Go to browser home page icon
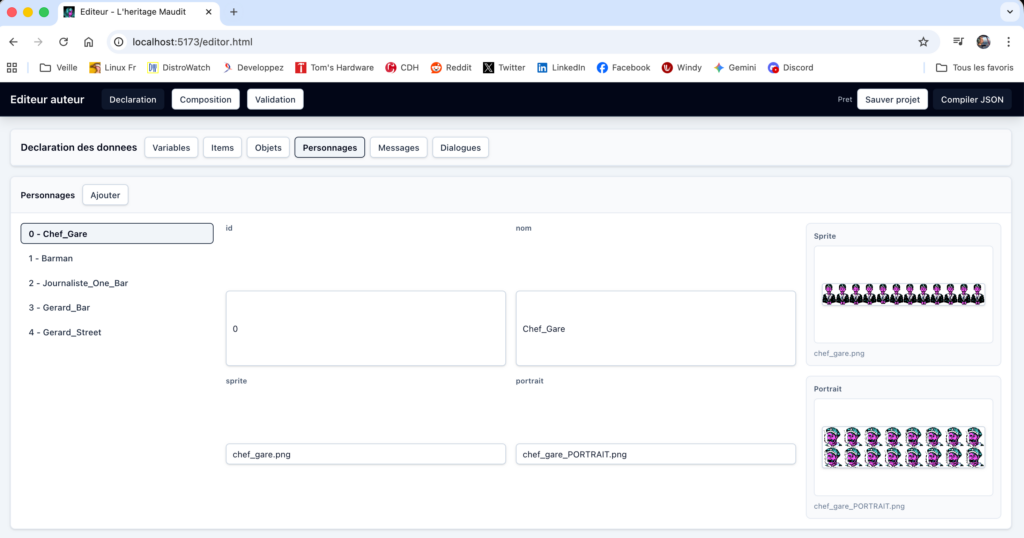 tap(89, 42)
